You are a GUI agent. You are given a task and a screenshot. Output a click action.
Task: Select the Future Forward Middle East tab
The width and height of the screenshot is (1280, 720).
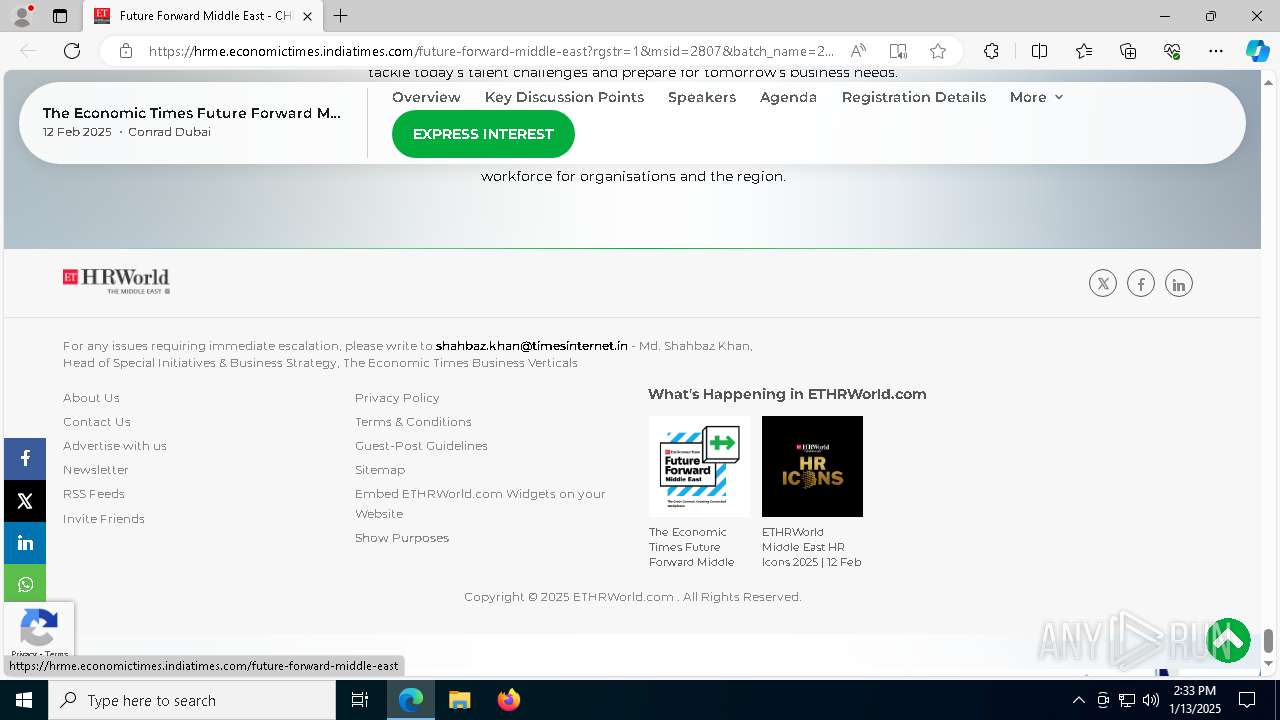coord(203,16)
